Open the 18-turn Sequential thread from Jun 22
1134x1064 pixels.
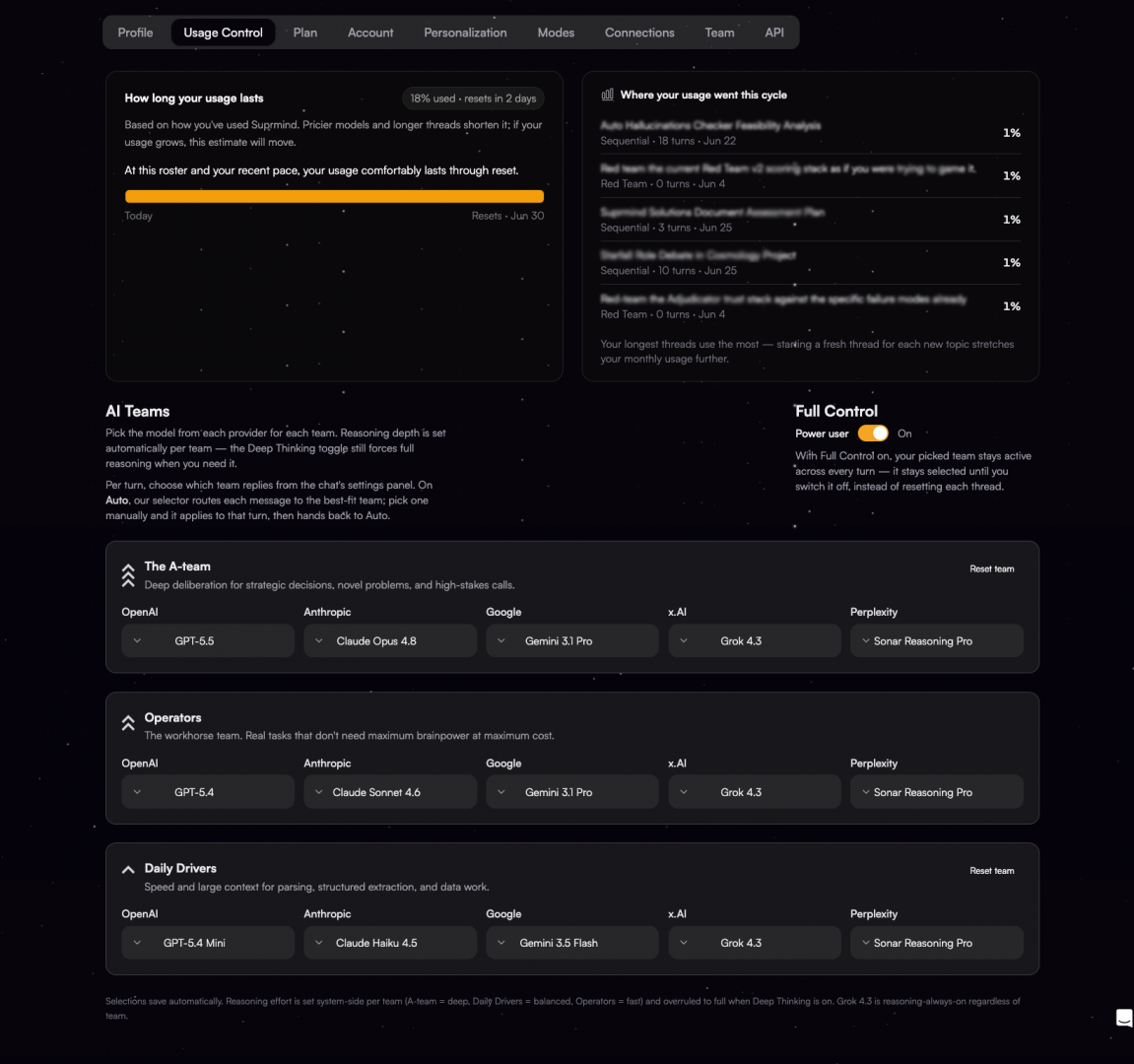click(x=810, y=133)
